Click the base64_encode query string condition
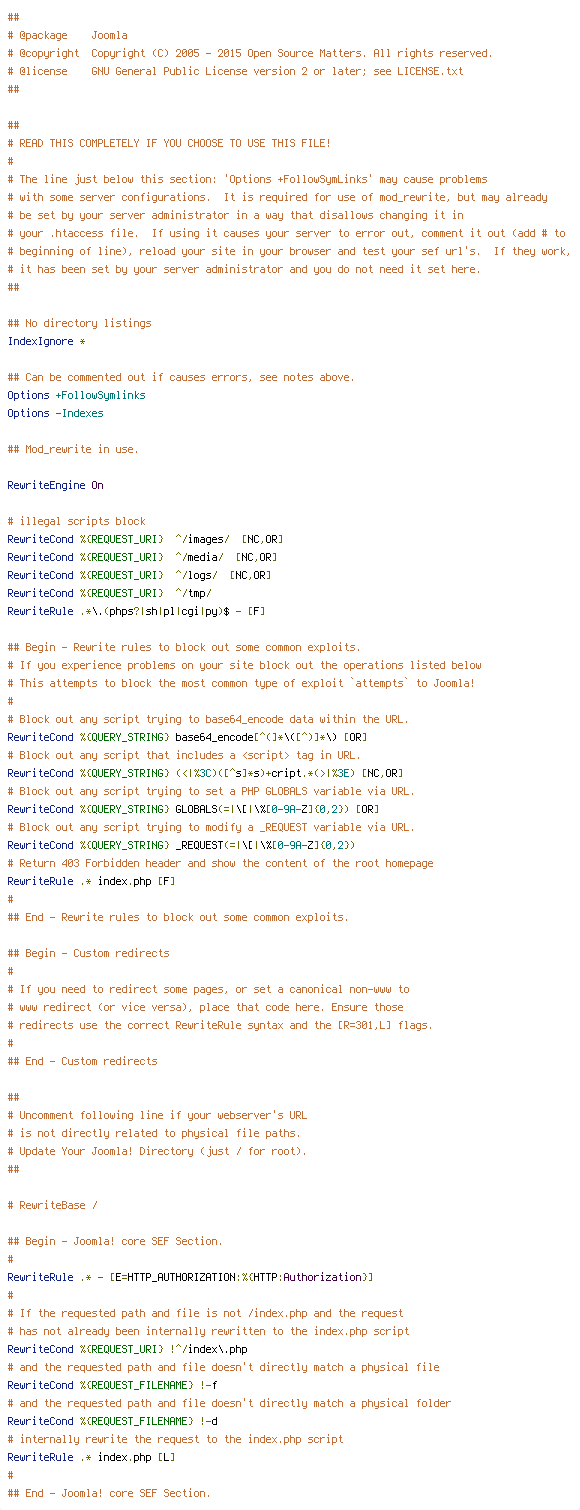Viewport: 580px width, 1510px height. [x=187, y=737]
